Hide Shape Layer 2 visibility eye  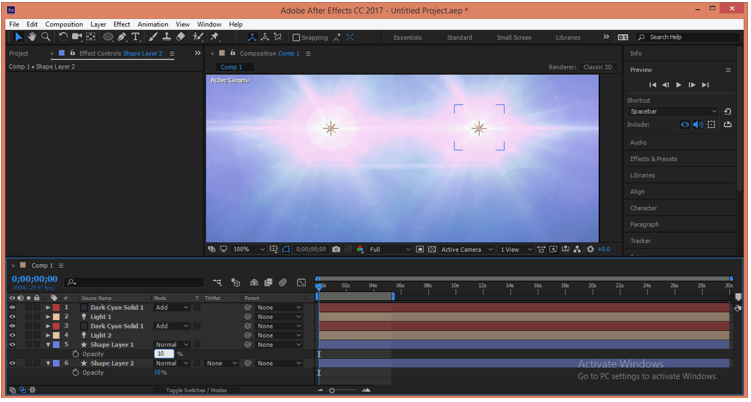12,363
